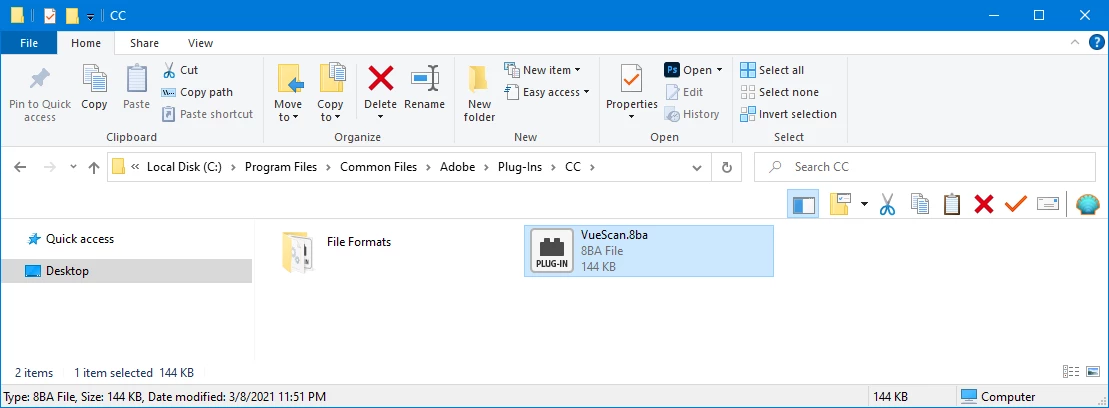The height and width of the screenshot is (408, 1109).
Task: Go up to the Plug-Ins parent folder
Action: 93,167
